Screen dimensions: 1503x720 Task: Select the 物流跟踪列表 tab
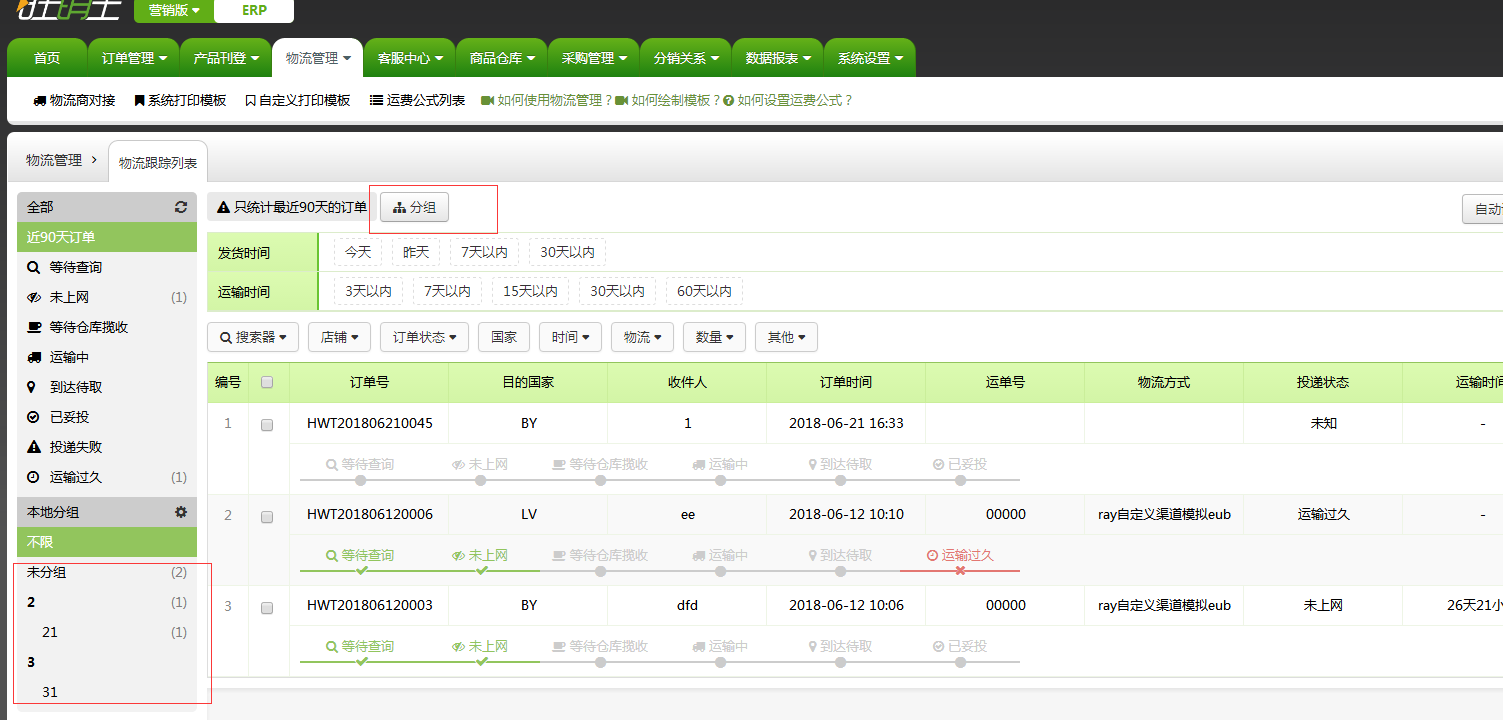(x=158, y=162)
